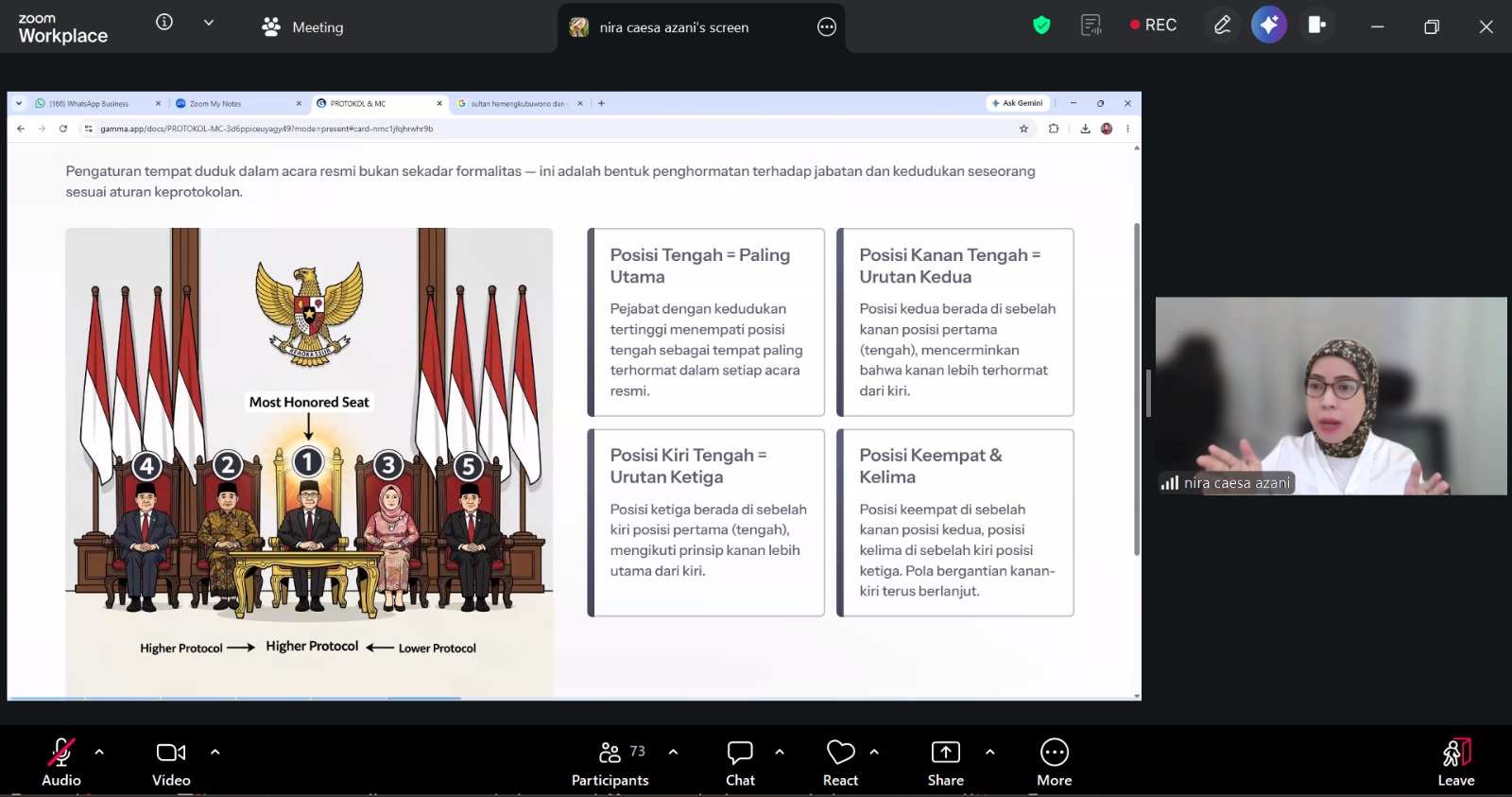Click the Posisi Tengah = Paling Utama card
This screenshot has height=797, width=1512.
pos(706,322)
